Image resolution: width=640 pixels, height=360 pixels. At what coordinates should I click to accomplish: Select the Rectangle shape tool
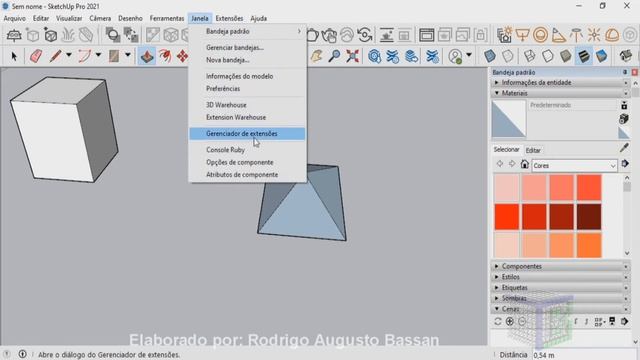coord(114,56)
